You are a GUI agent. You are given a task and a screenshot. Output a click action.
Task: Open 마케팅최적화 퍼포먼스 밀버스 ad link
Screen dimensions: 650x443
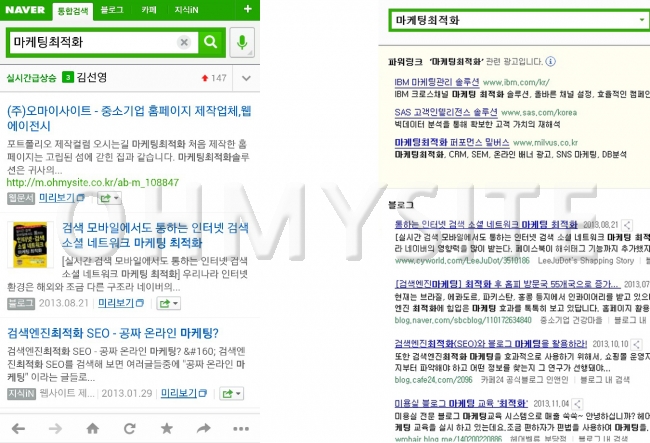[452, 143]
